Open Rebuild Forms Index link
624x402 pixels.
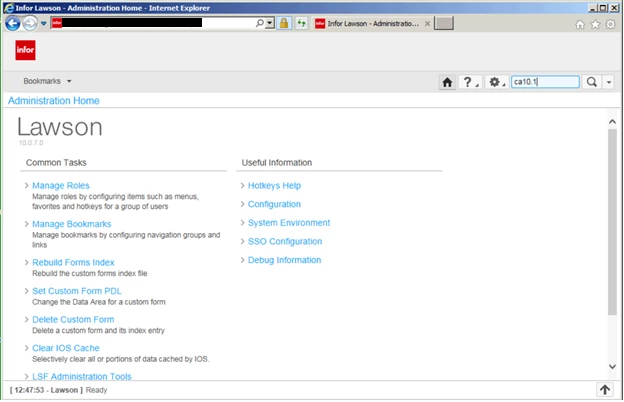pos(73,263)
